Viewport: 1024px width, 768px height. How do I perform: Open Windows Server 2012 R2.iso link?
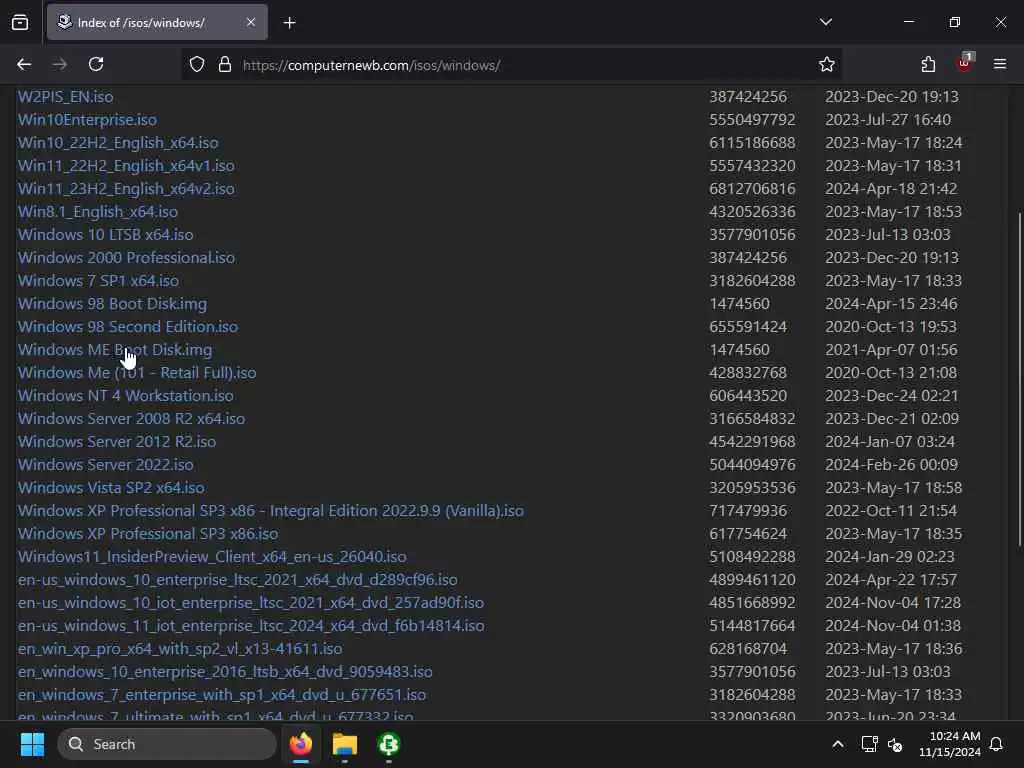pos(116,441)
